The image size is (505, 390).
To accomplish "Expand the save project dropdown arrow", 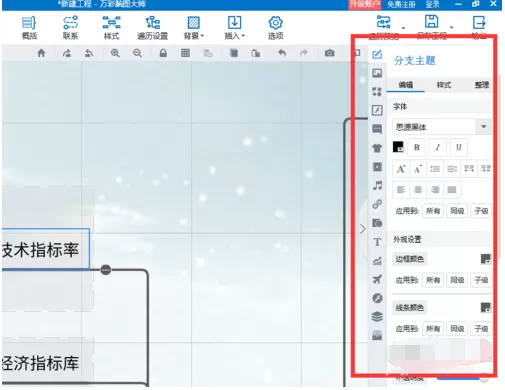I will pyautogui.click(x=452, y=28).
